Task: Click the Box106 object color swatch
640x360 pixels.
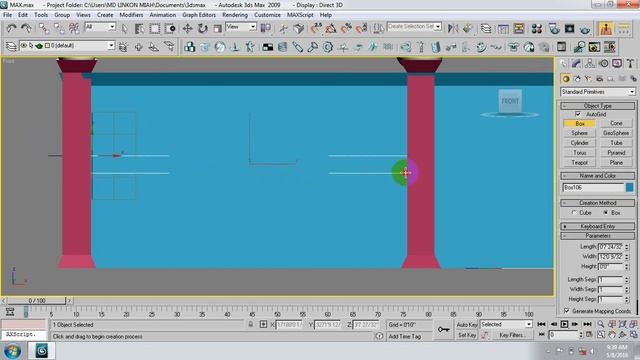Action: click(x=629, y=187)
